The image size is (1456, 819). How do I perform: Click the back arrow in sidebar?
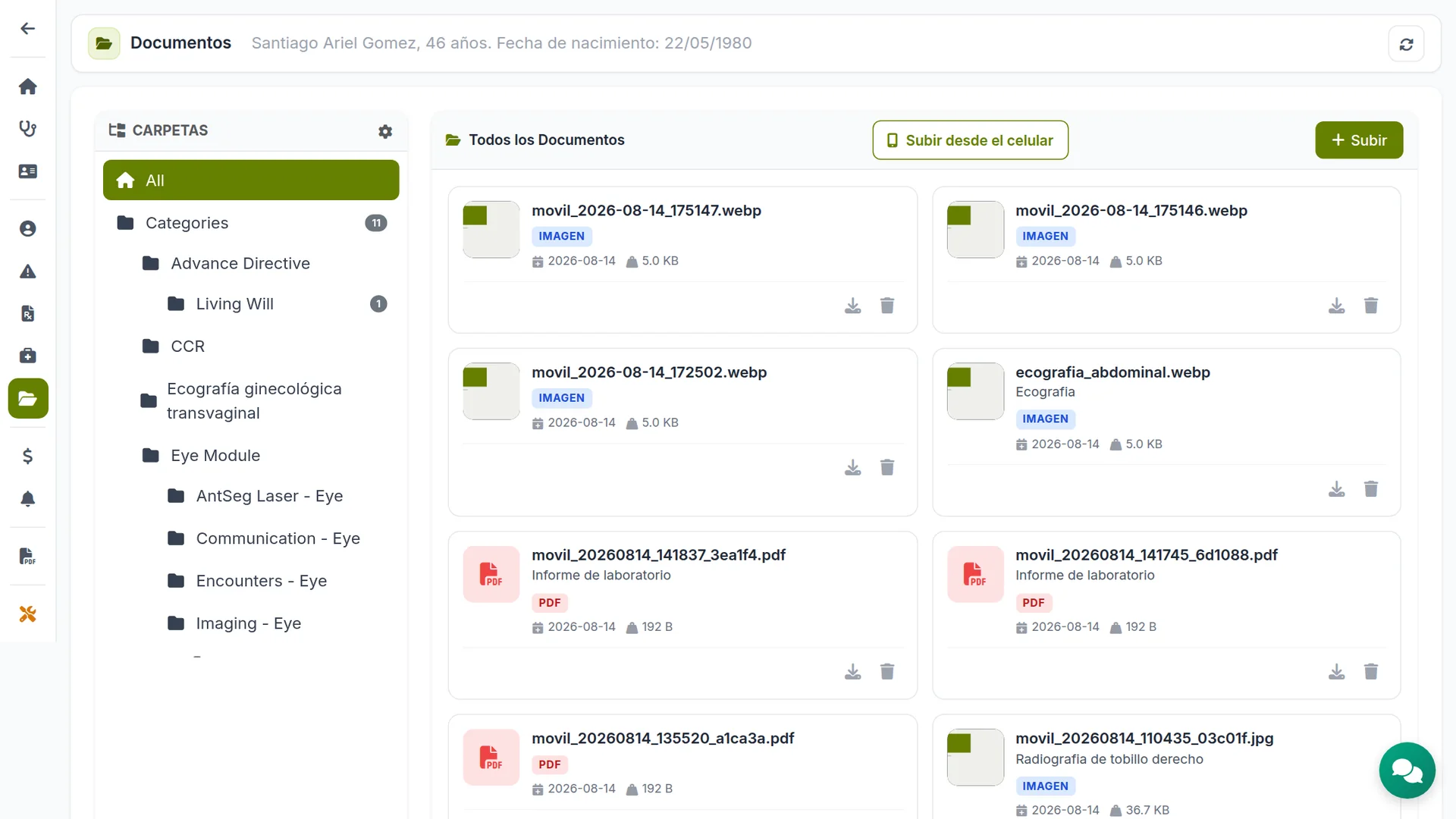click(x=28, y=29)
